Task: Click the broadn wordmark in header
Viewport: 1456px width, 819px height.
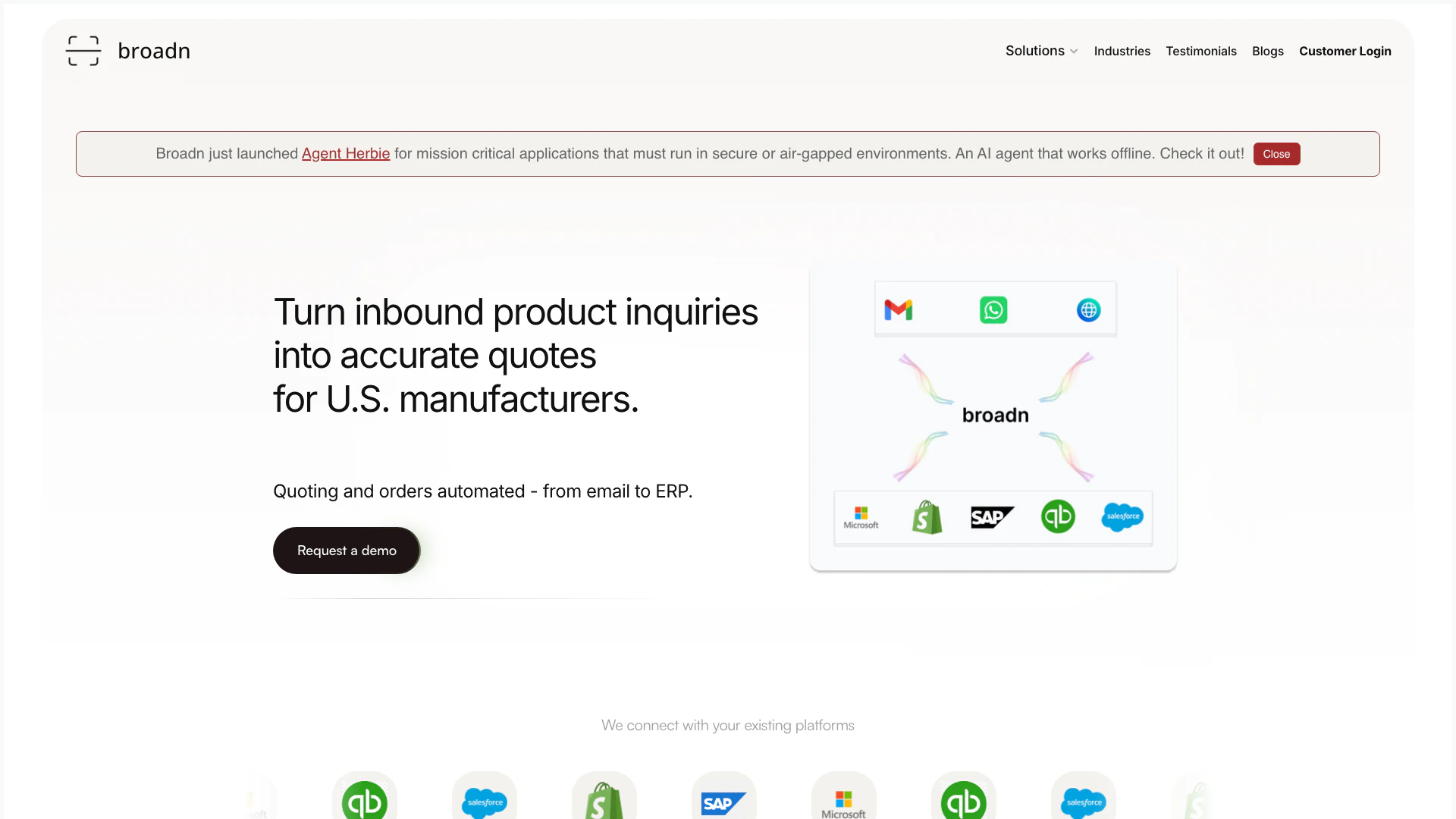Action: tap(154, 51)
